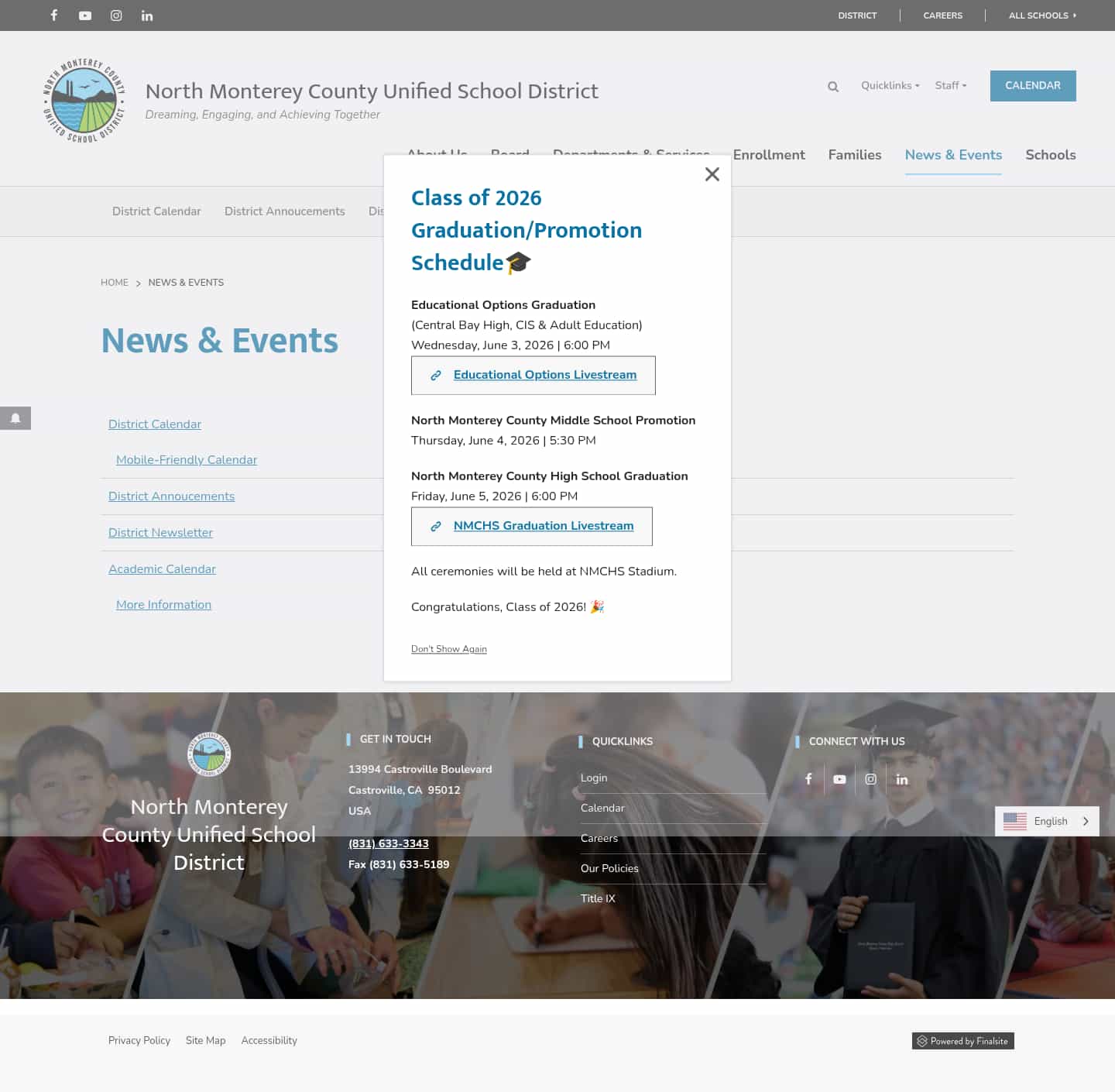This screenshot has height=1092, width=1115.
Task: Click the notification bell icon
Action: coord(15,418)
